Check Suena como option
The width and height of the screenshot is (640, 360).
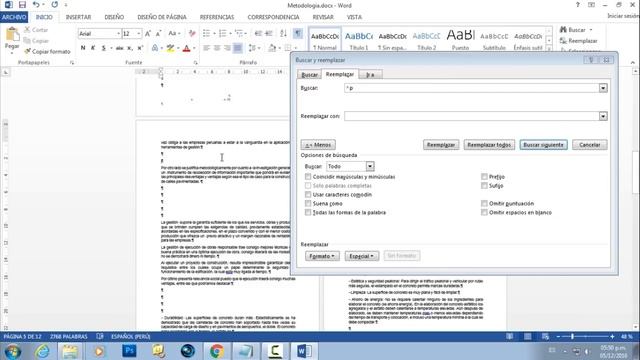[x=308, y=204]
